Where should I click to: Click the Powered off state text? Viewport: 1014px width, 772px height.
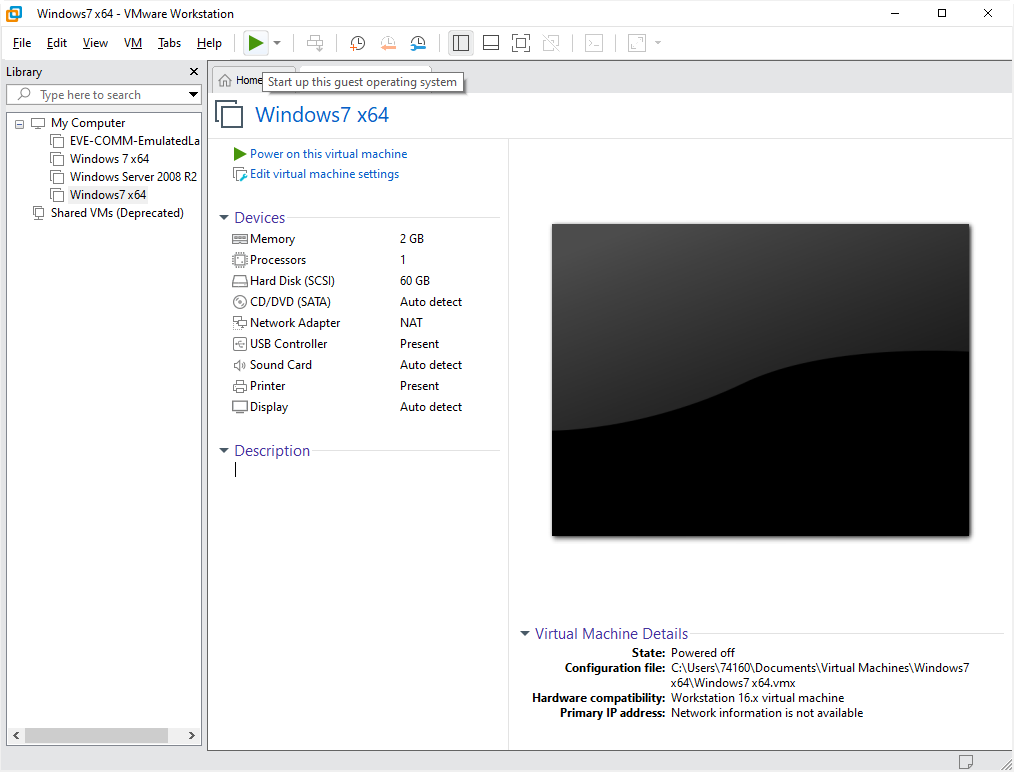coord(703,653)
